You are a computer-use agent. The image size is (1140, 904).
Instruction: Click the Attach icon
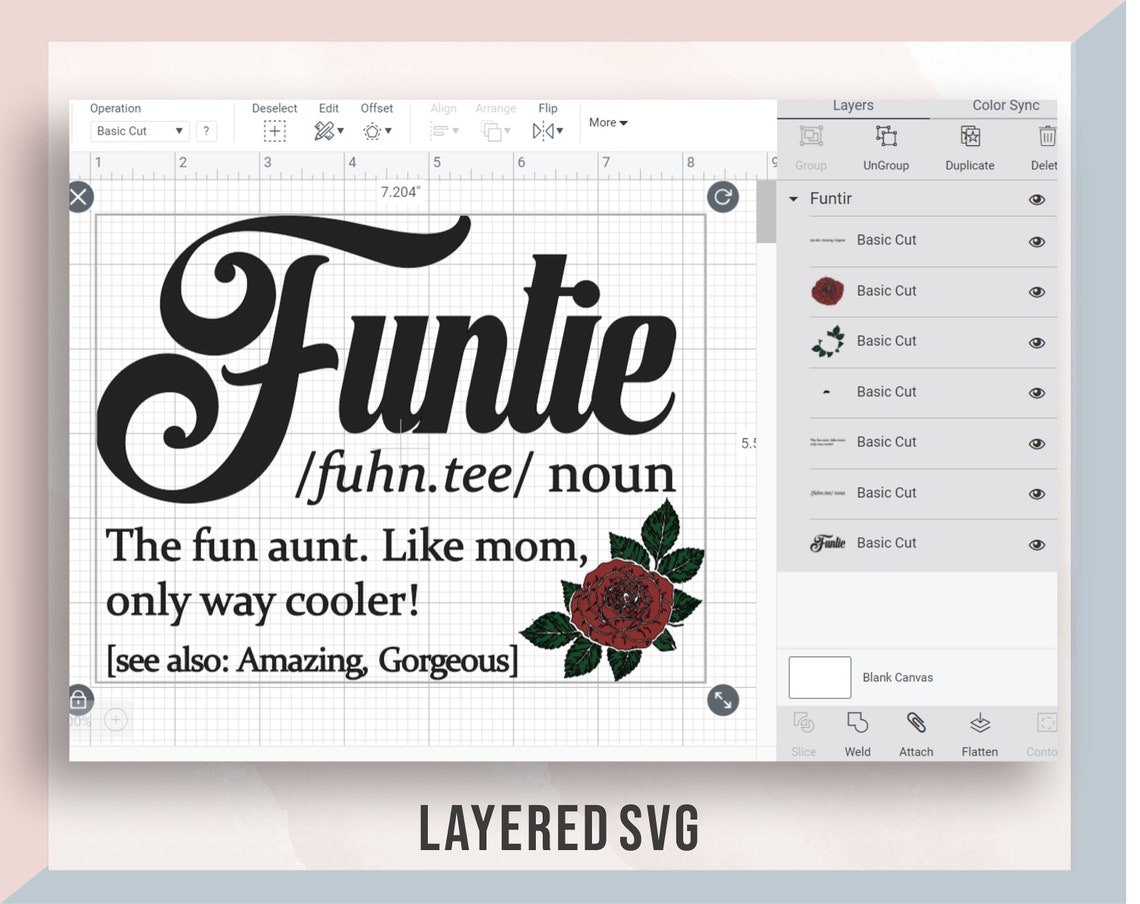(916, 733)
